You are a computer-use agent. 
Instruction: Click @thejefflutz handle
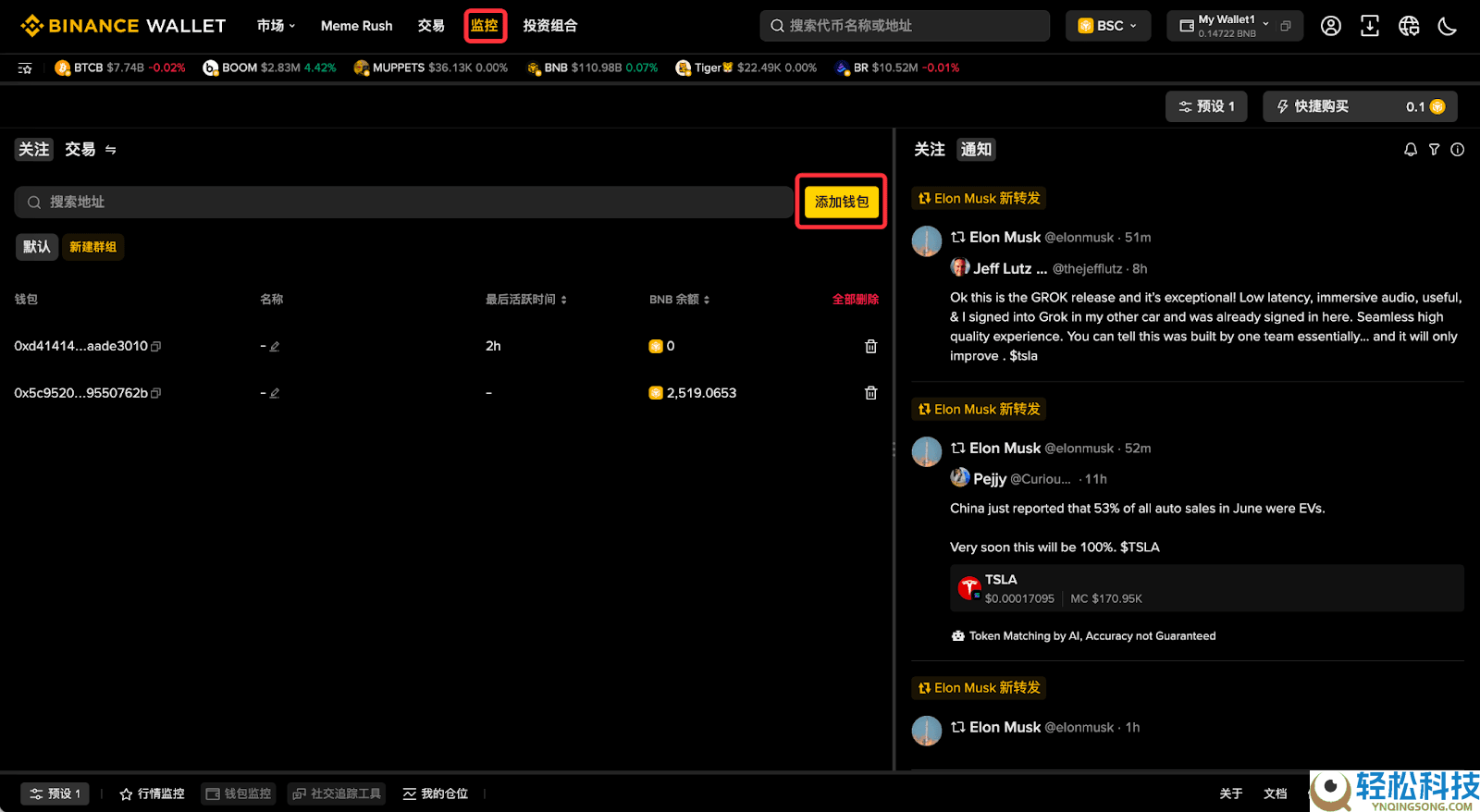[x=1088, y=268]
